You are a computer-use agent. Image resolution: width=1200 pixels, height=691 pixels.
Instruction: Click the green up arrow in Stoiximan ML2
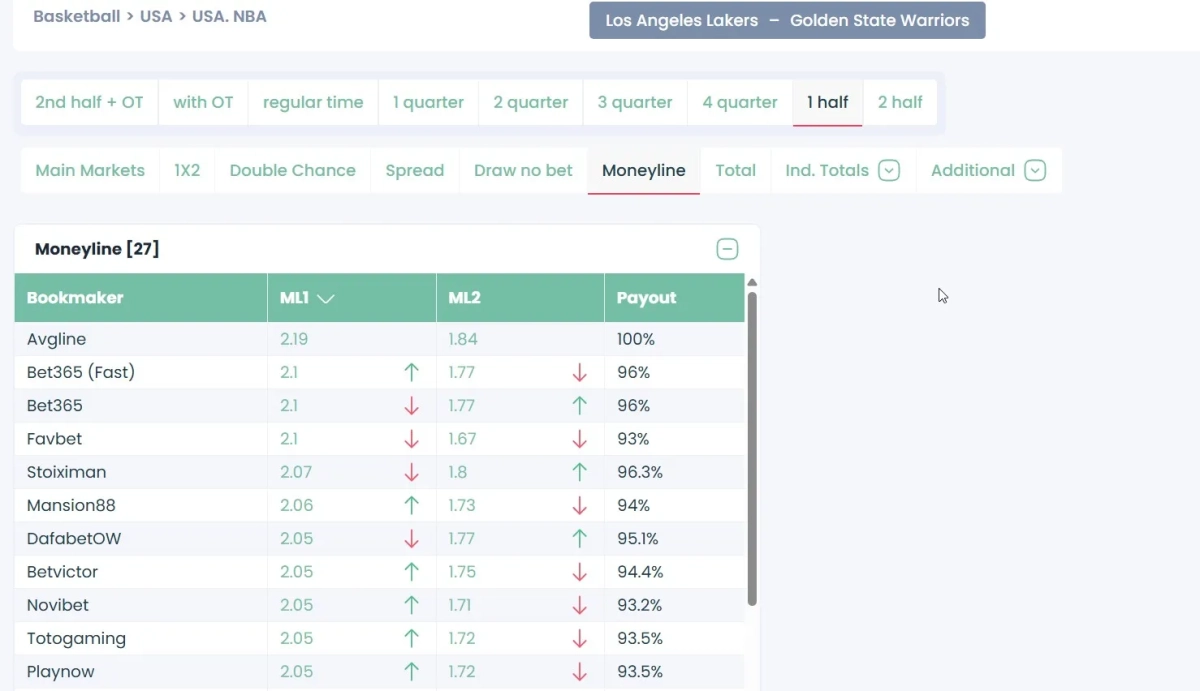579,472
